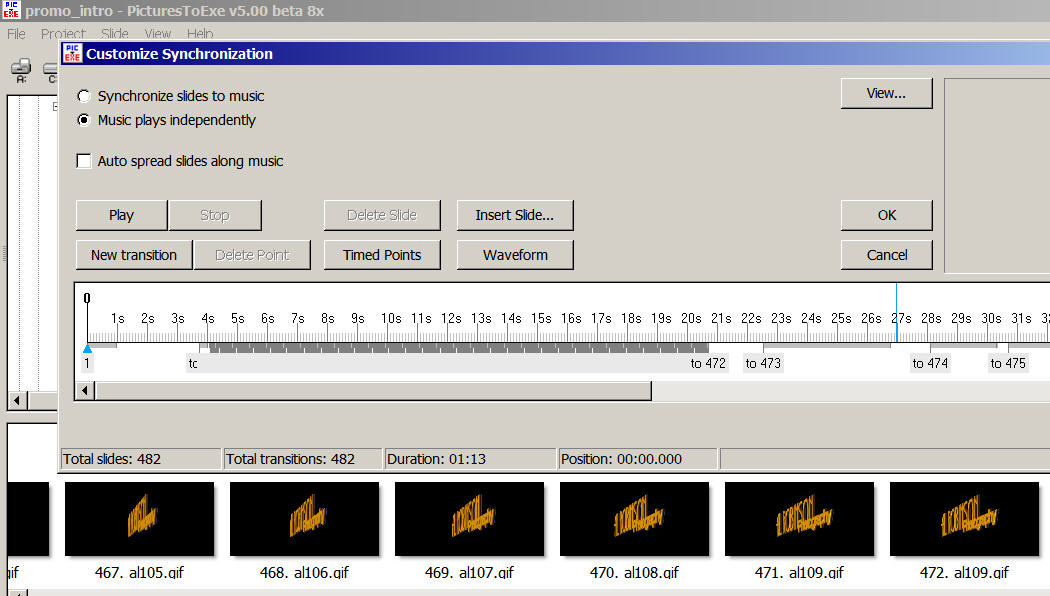Viewport: 1050px width, 596px height.
Task: Open Timed Points
Action: pos(382,255)
